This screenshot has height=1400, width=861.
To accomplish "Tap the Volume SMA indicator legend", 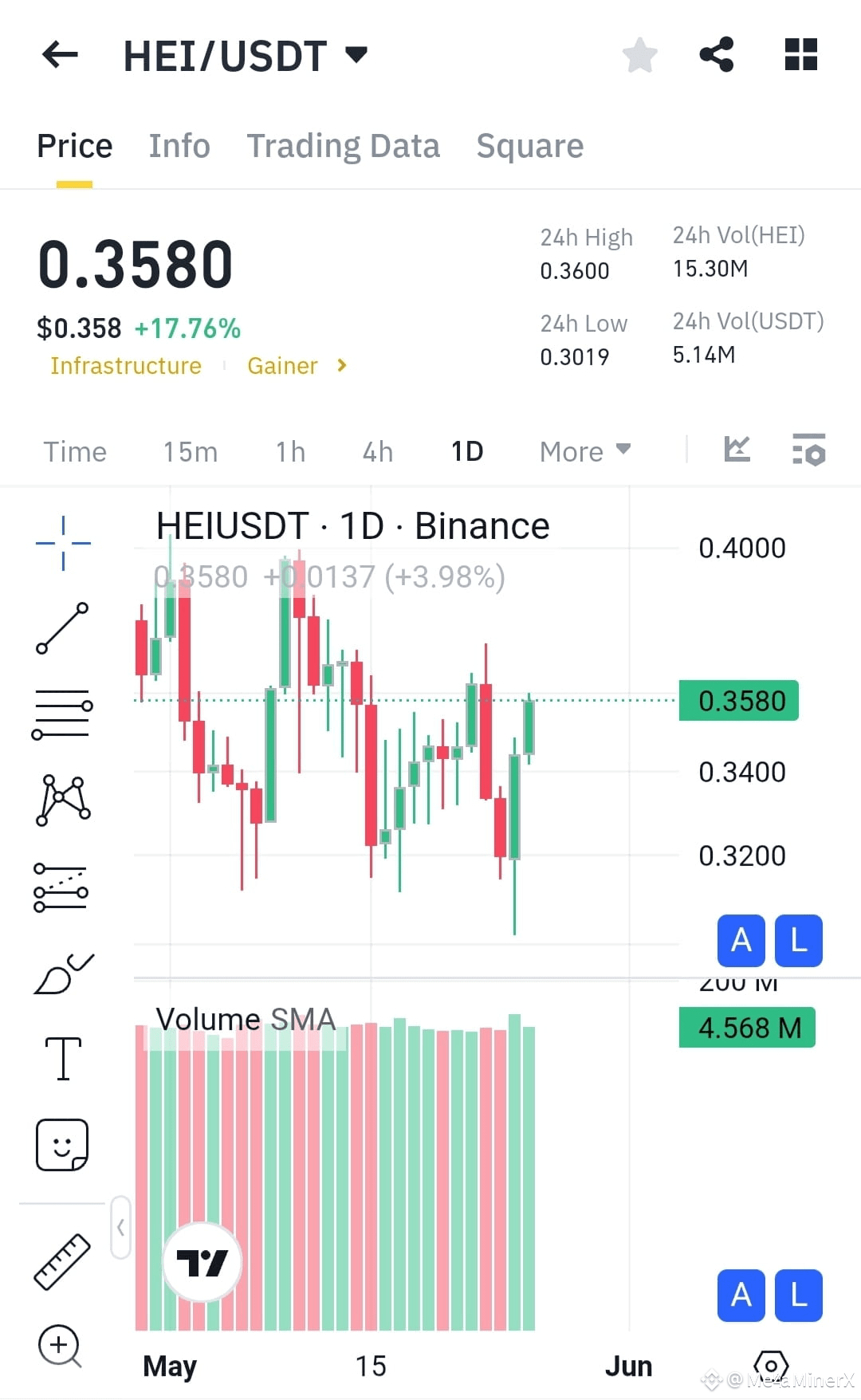I will 246,1019.
